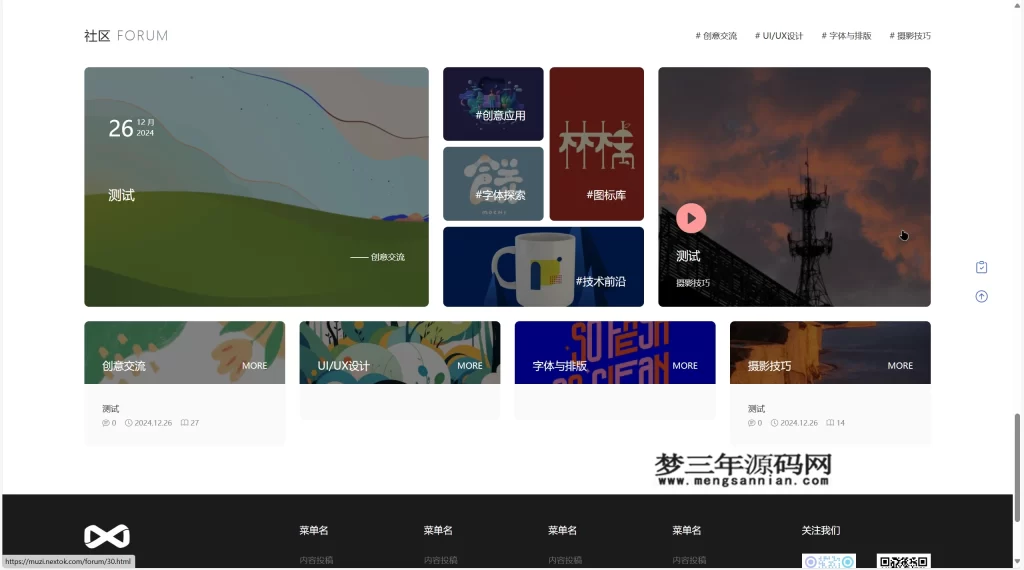The image size is (1024, 570).
Task: Click the date 2024.12.26 under 创意交流 post
Action: 153,423
